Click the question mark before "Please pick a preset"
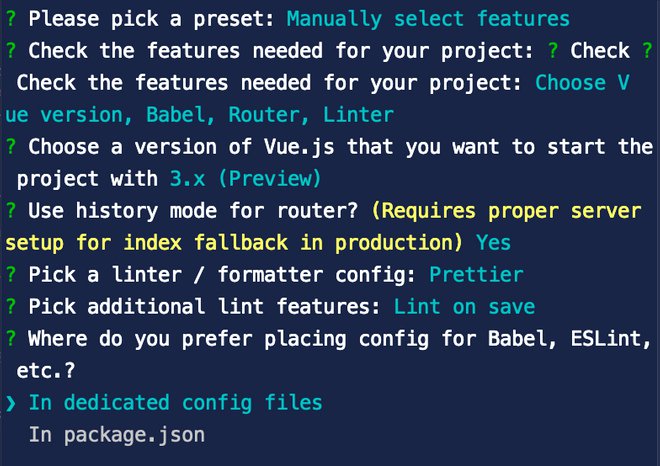This screenshot has height=466, width=660. pos(11,19)
